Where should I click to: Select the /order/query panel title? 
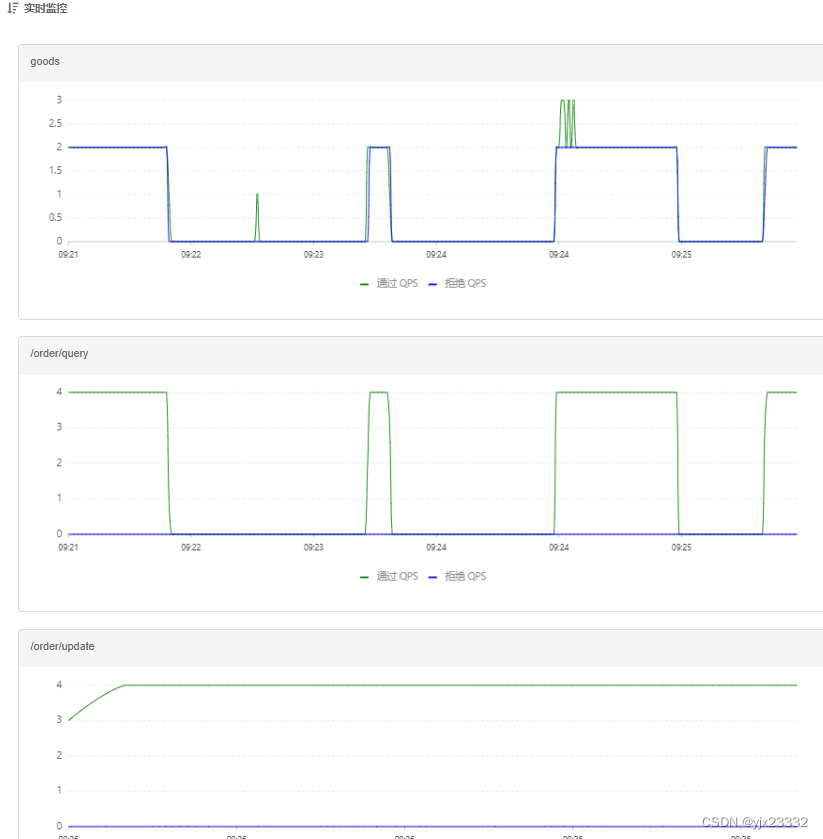tap(59, 353)
